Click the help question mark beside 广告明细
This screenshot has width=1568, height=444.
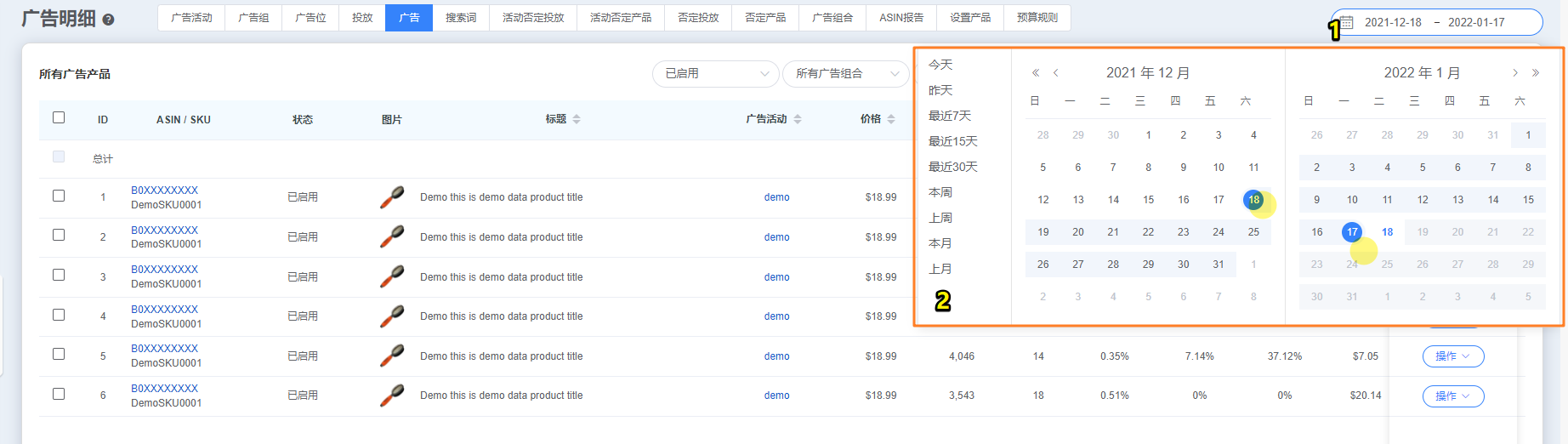point(108,20)
